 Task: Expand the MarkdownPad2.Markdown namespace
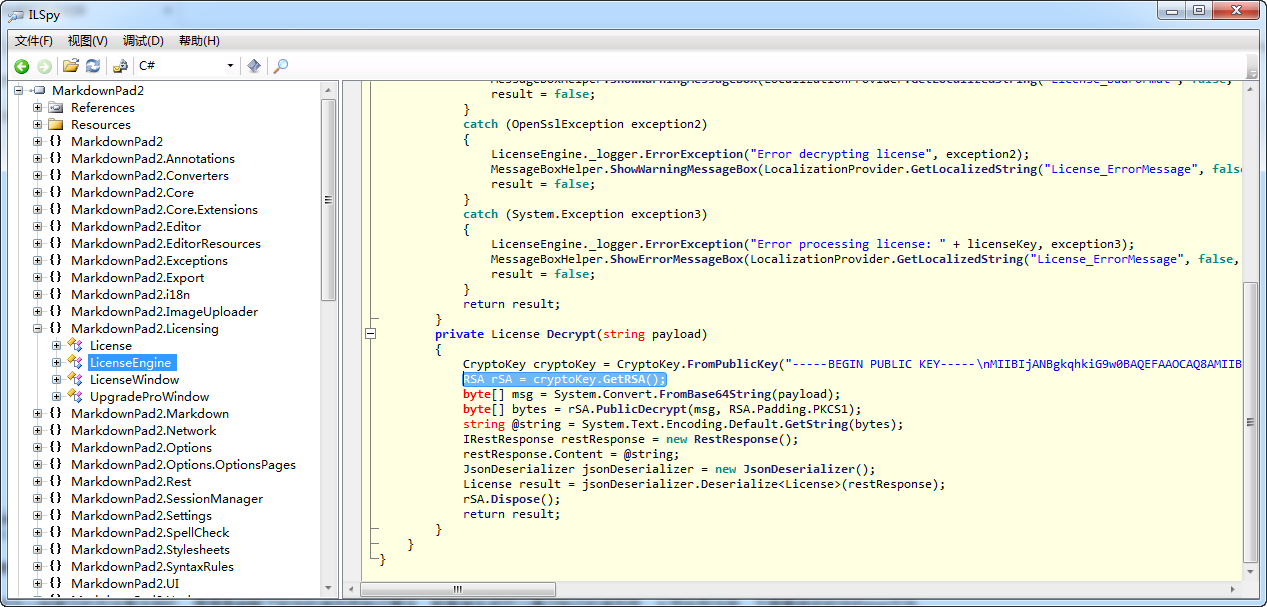38,413
